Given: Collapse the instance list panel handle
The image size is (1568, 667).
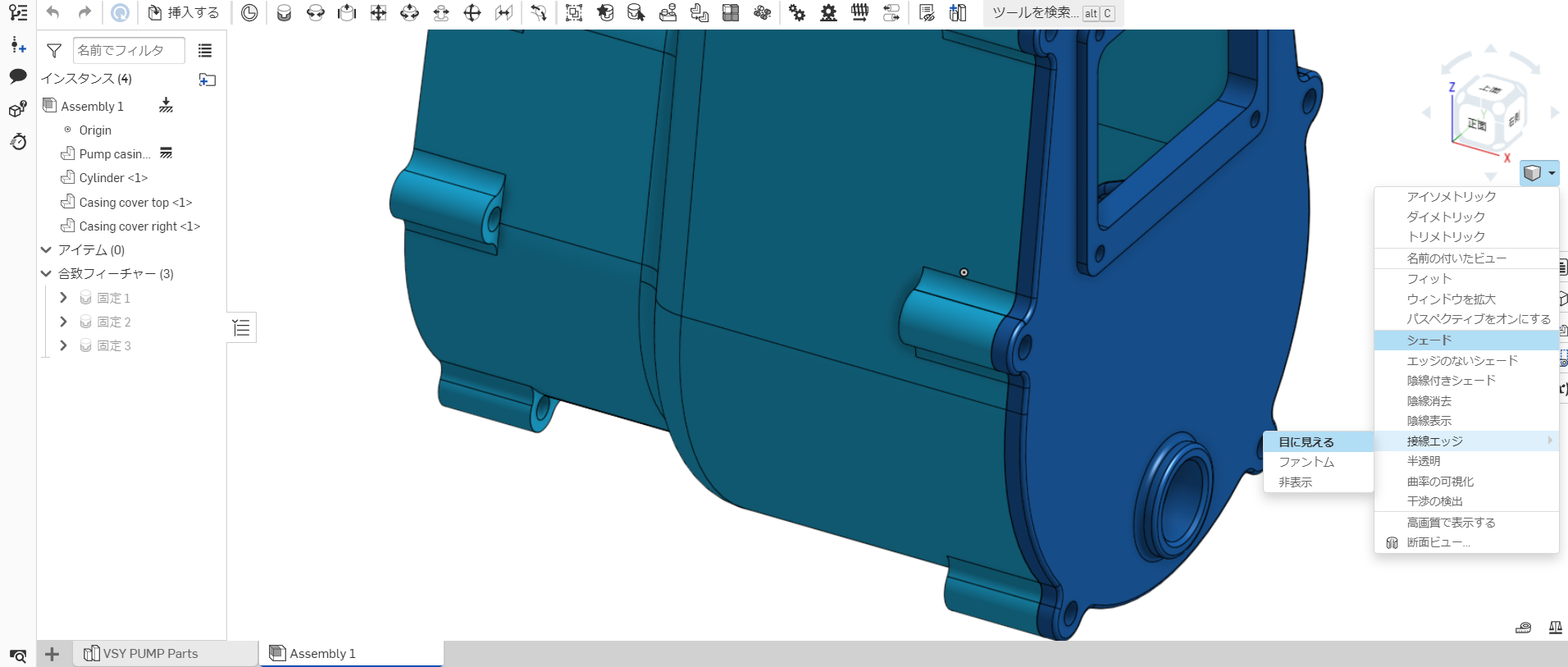Looking at the screenshot, I should pos(241,328).
